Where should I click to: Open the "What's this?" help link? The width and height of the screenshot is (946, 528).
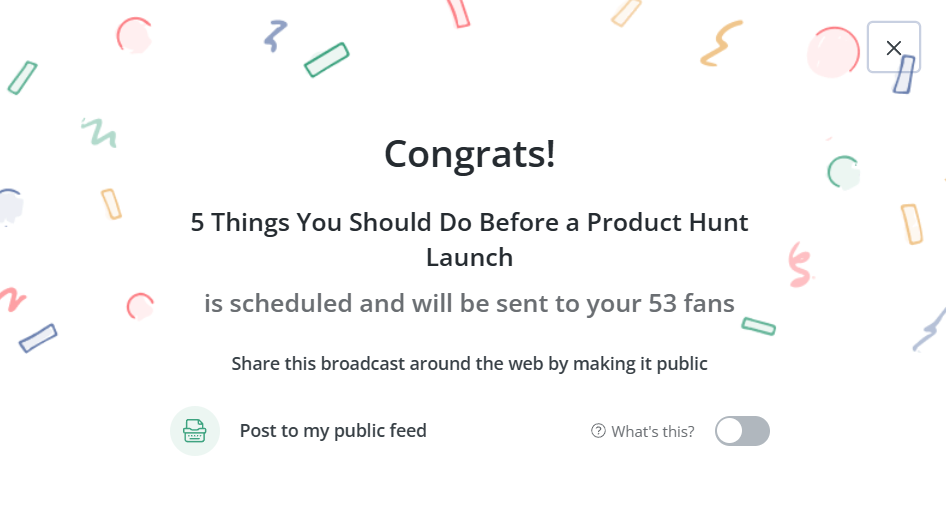(x=652, y=432)
